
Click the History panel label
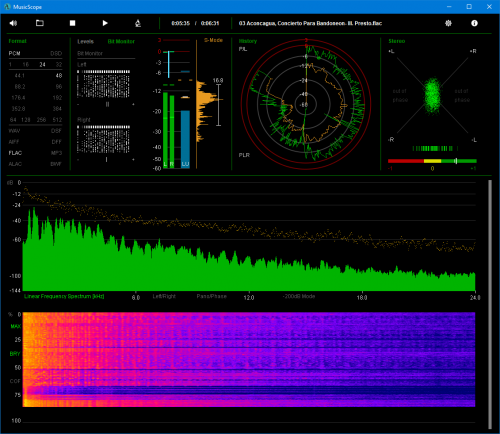(x=248, y=41)
